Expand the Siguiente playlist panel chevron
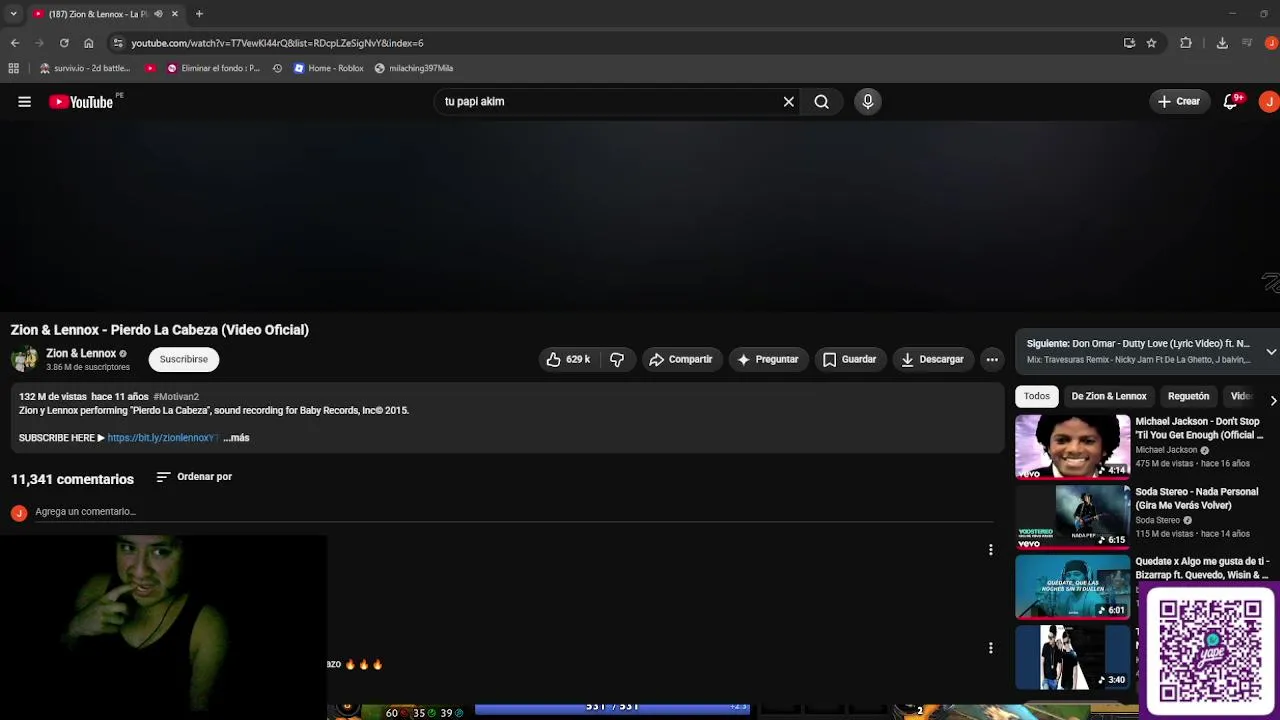 tap(1271, 352)
